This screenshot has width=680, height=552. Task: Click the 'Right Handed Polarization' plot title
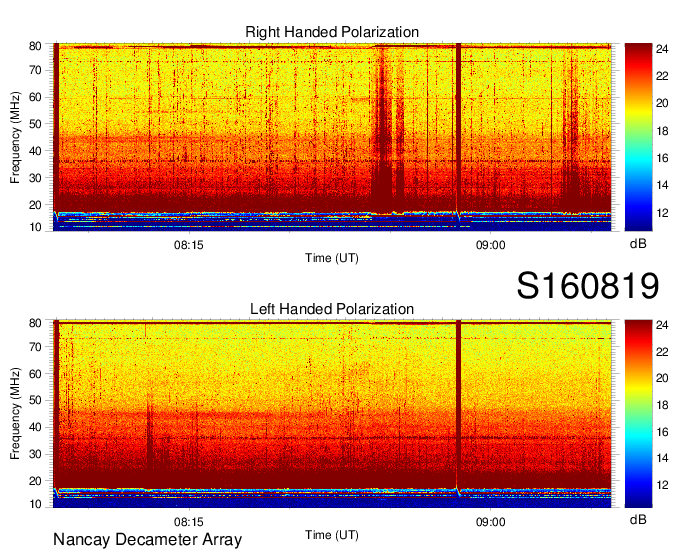point(332,32)
